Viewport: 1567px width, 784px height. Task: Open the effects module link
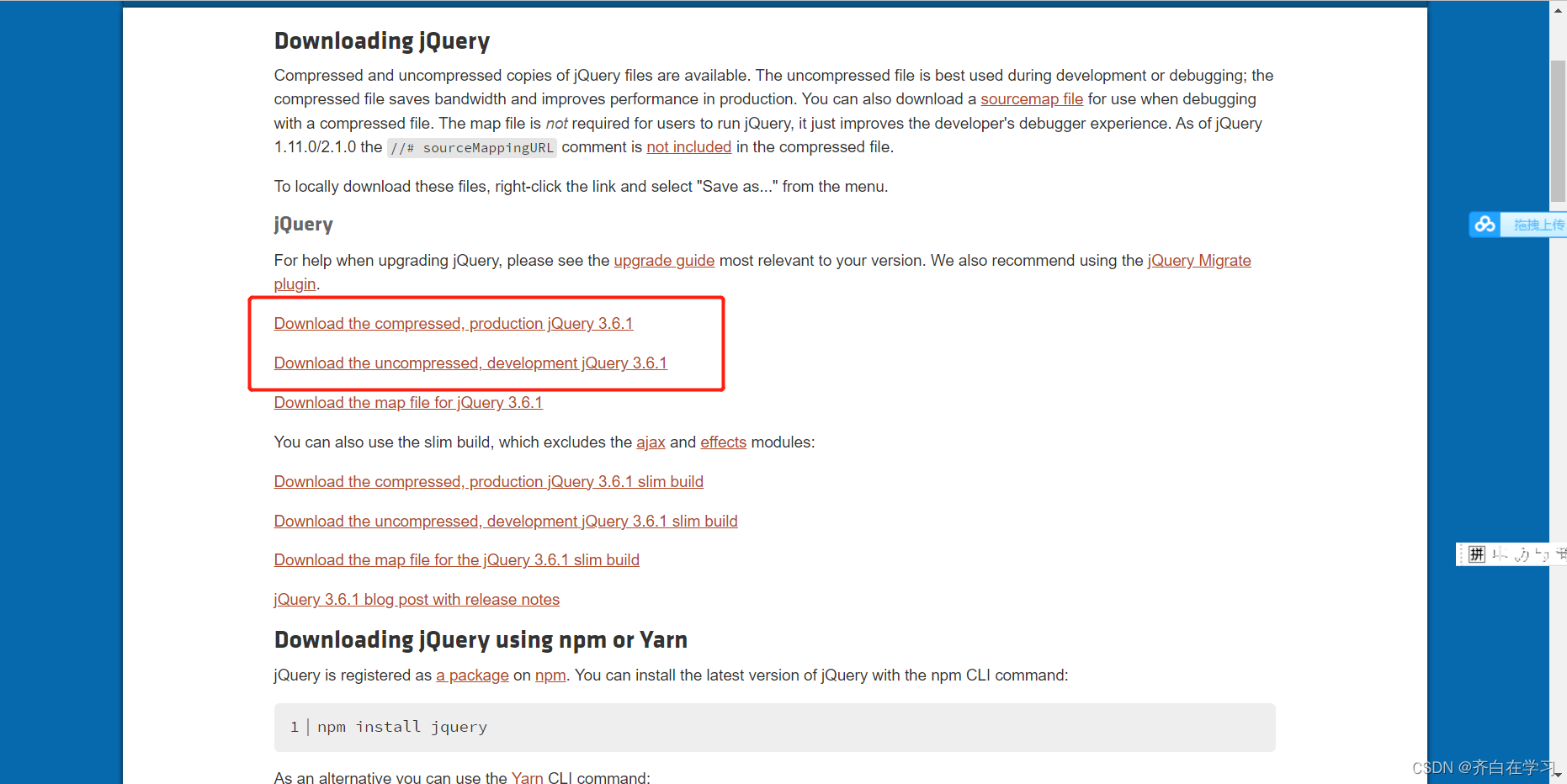(x=724, y=442)
